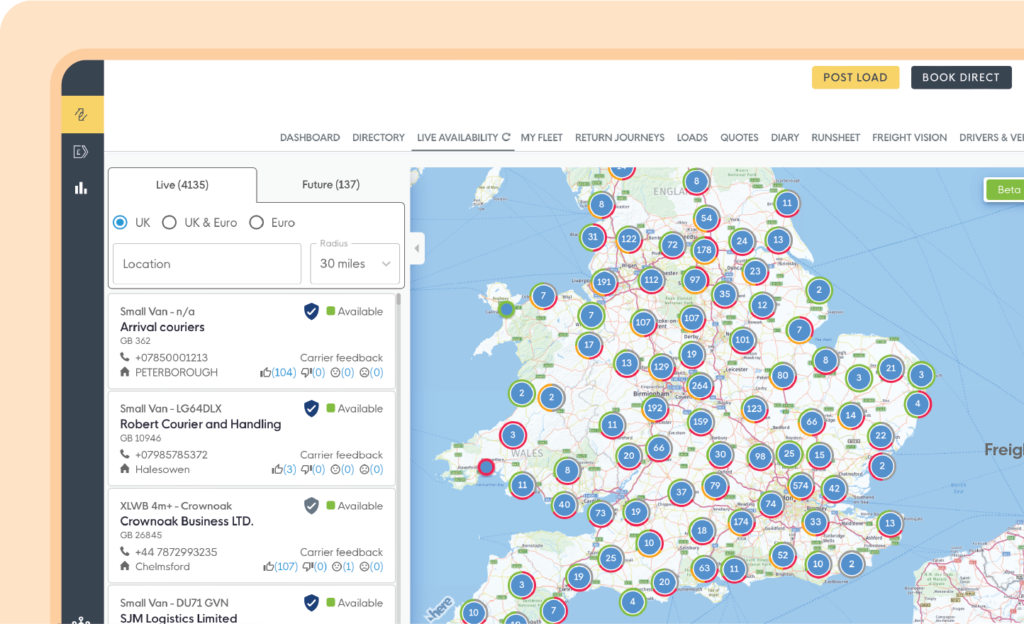Select the UK & Euro radio button
Screen dimensions: 1024x624
(169, 223)
